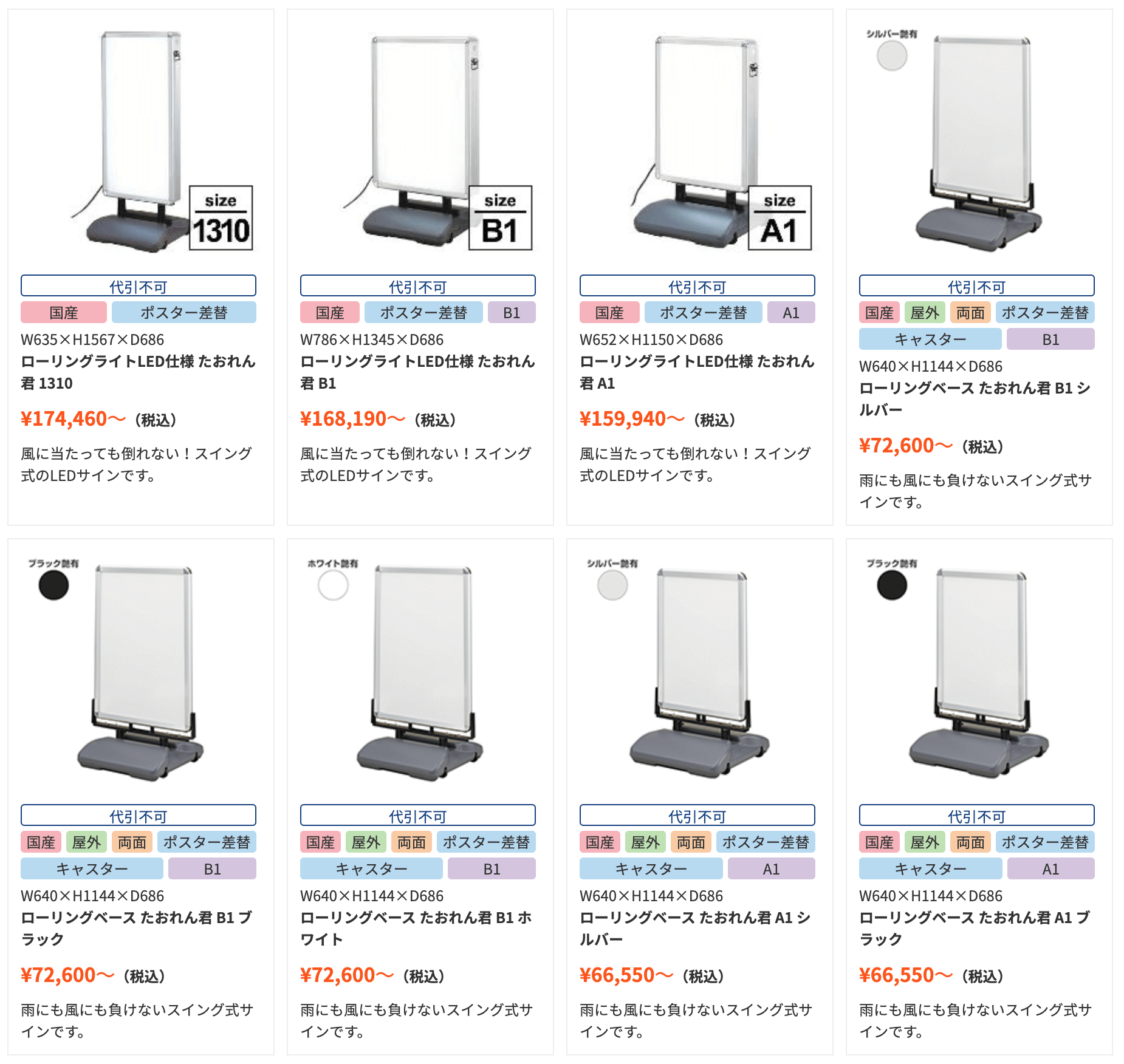This screenshot has height=1064, width=1124.
Task: Click 代引不可 label on the LED B1 product
Action: [x=418, y=286]
